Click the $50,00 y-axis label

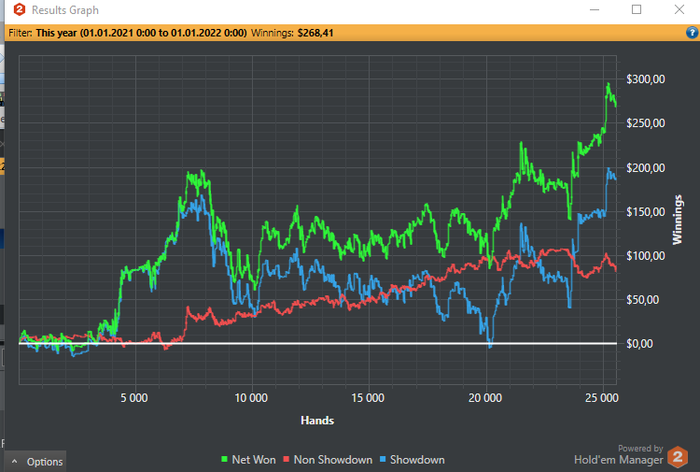pyautogui.click(x=642, y=299)
